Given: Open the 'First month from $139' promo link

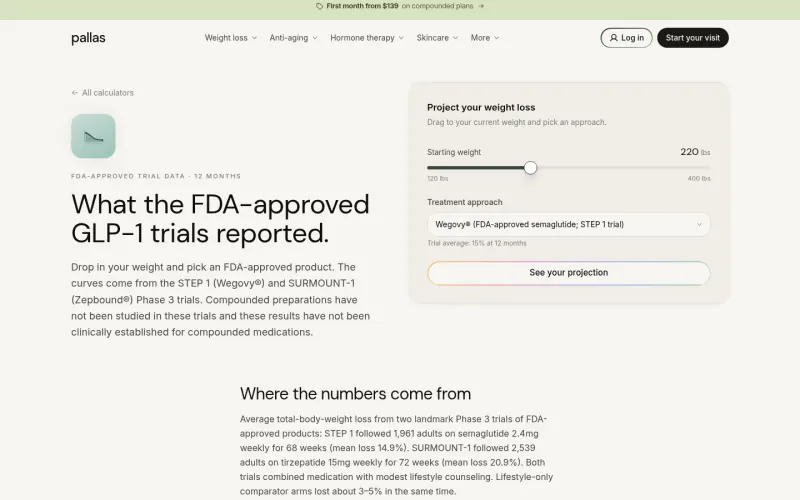Looking at the screenshot, I should coord(400,6).
